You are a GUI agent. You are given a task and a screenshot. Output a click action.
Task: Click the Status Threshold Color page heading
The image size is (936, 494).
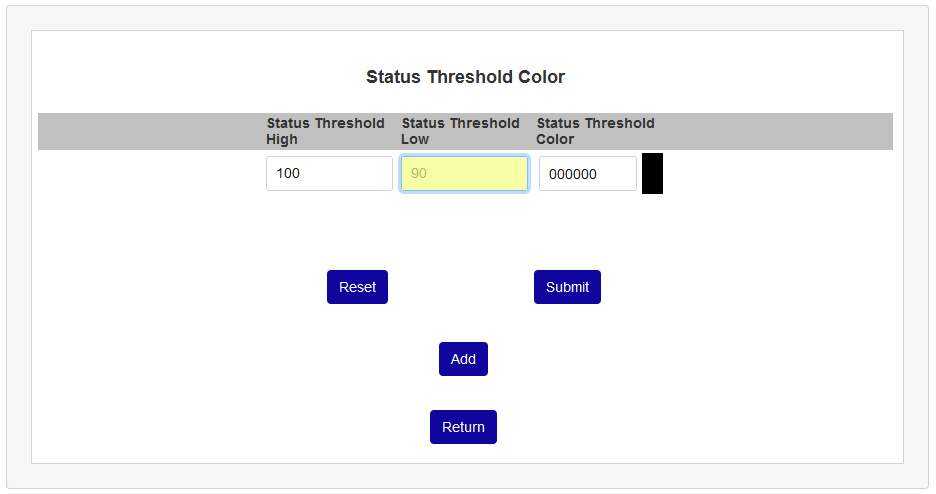pyautogui.click(x=465, y=77)
